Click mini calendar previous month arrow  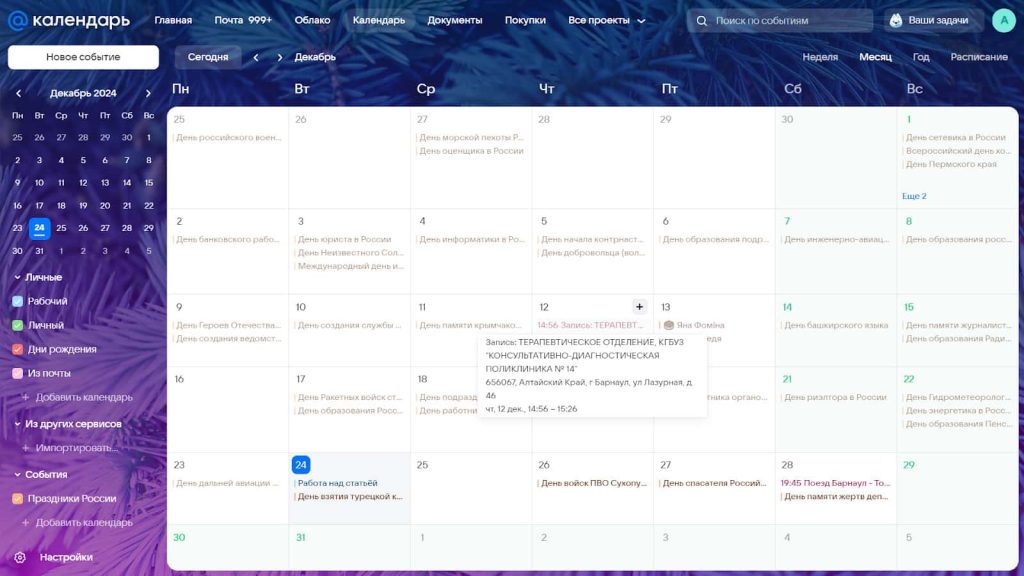pyautogui.click(x=18, y=93)
